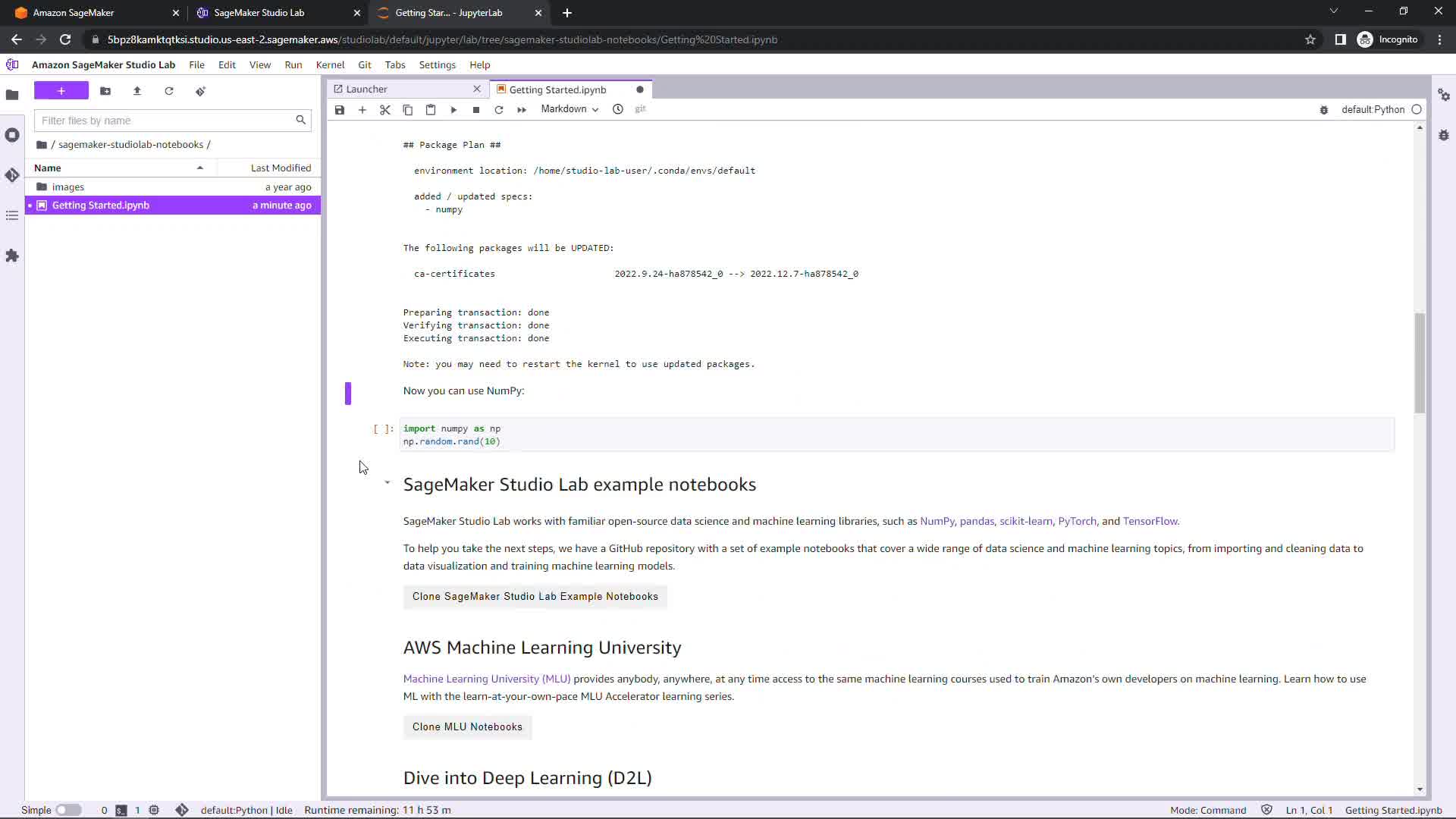Interrupt the kernel with stop icon

click(x=476, y=110)
